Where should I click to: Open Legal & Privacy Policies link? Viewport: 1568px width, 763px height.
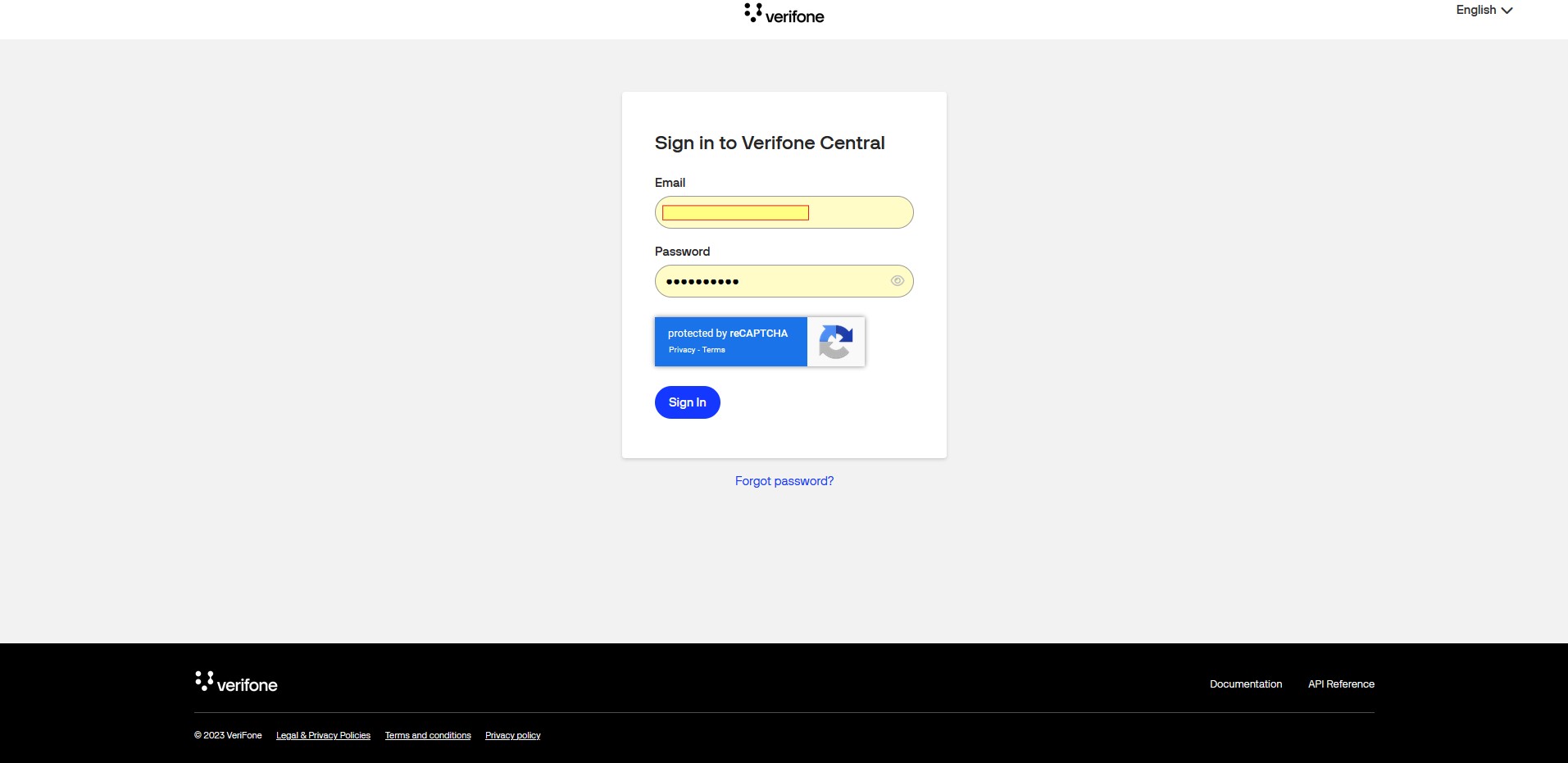click(x=323, y=736)
